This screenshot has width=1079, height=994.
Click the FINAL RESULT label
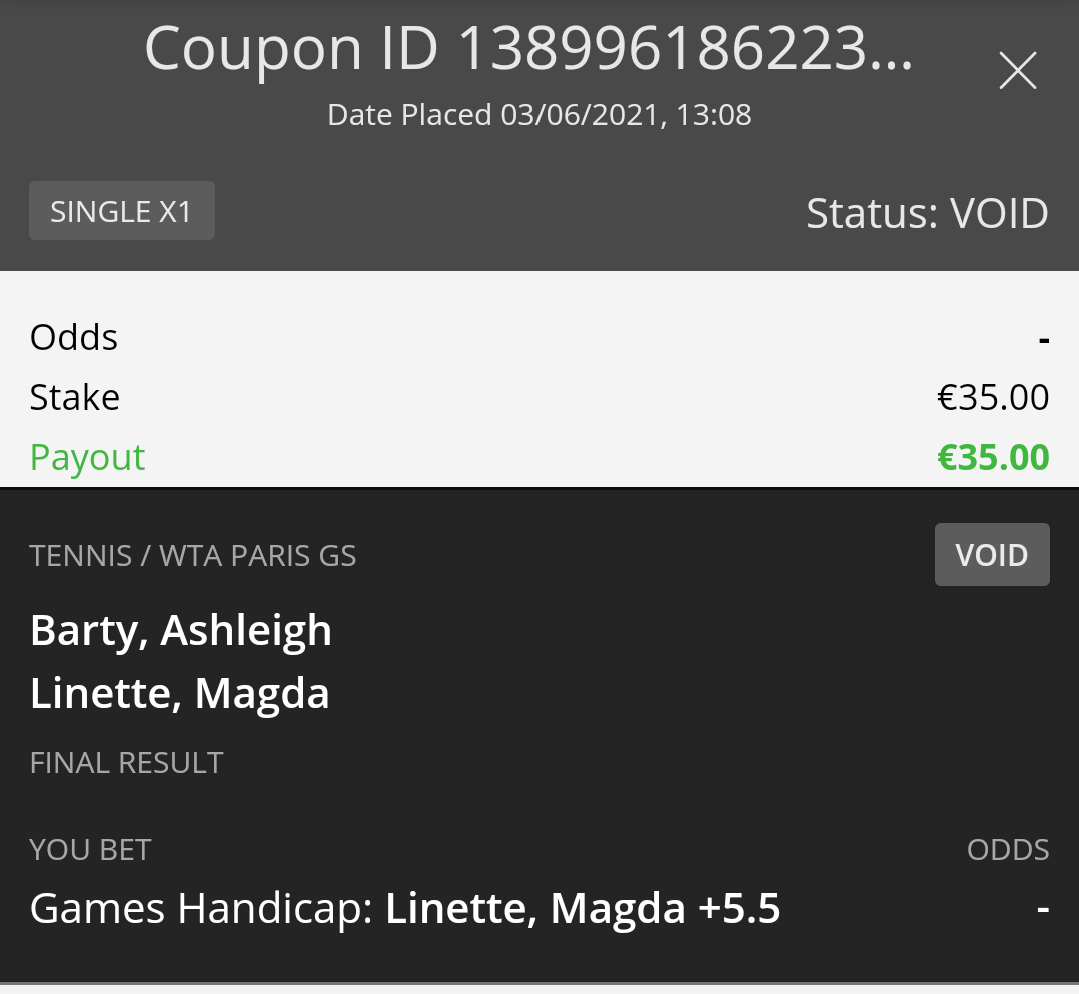pyautogui.click(x=127, y=763)
